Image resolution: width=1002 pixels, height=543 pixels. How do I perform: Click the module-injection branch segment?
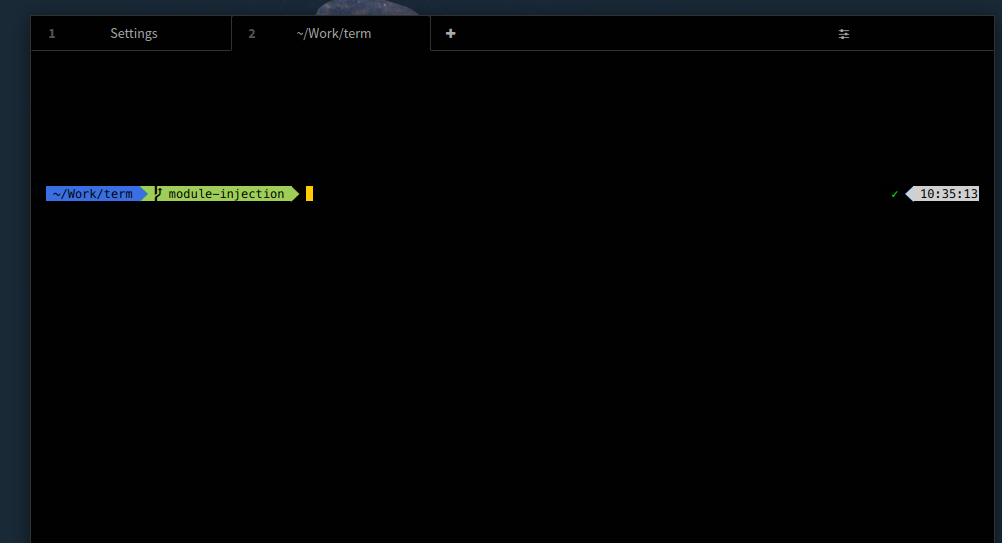pos(226,194)
